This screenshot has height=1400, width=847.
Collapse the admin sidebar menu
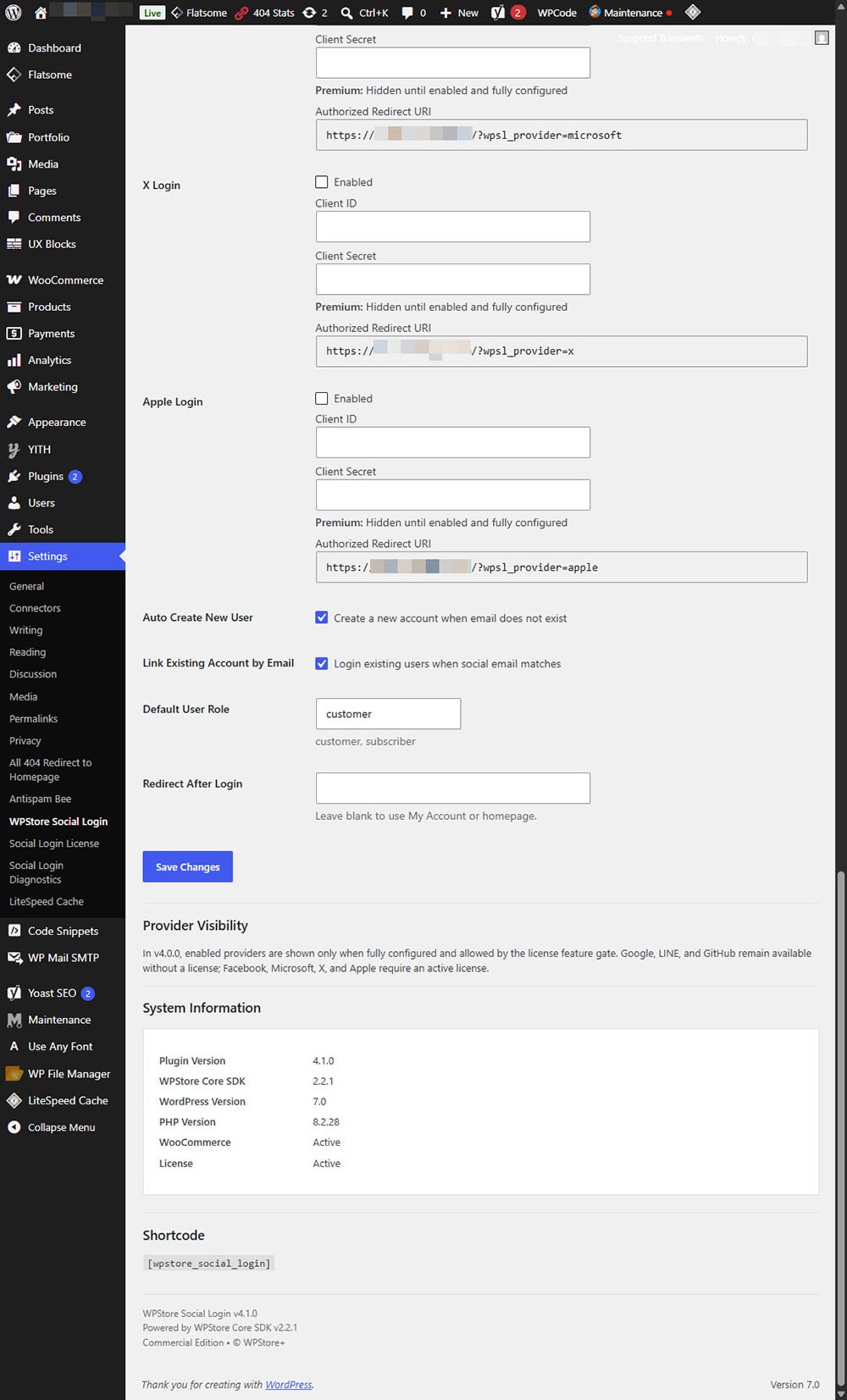pyautogui.click(x=63, y=1127)
